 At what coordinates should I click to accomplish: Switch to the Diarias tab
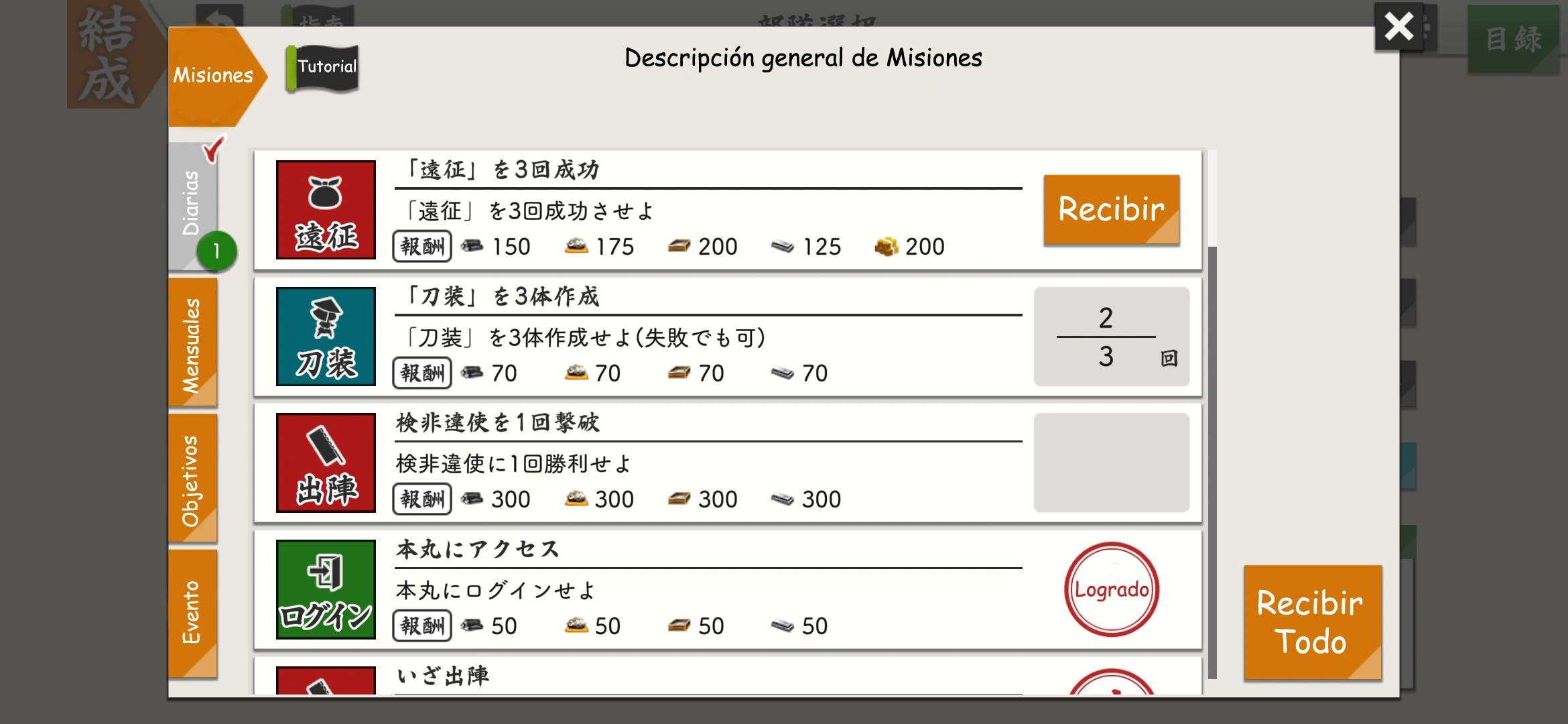(192, 203)
